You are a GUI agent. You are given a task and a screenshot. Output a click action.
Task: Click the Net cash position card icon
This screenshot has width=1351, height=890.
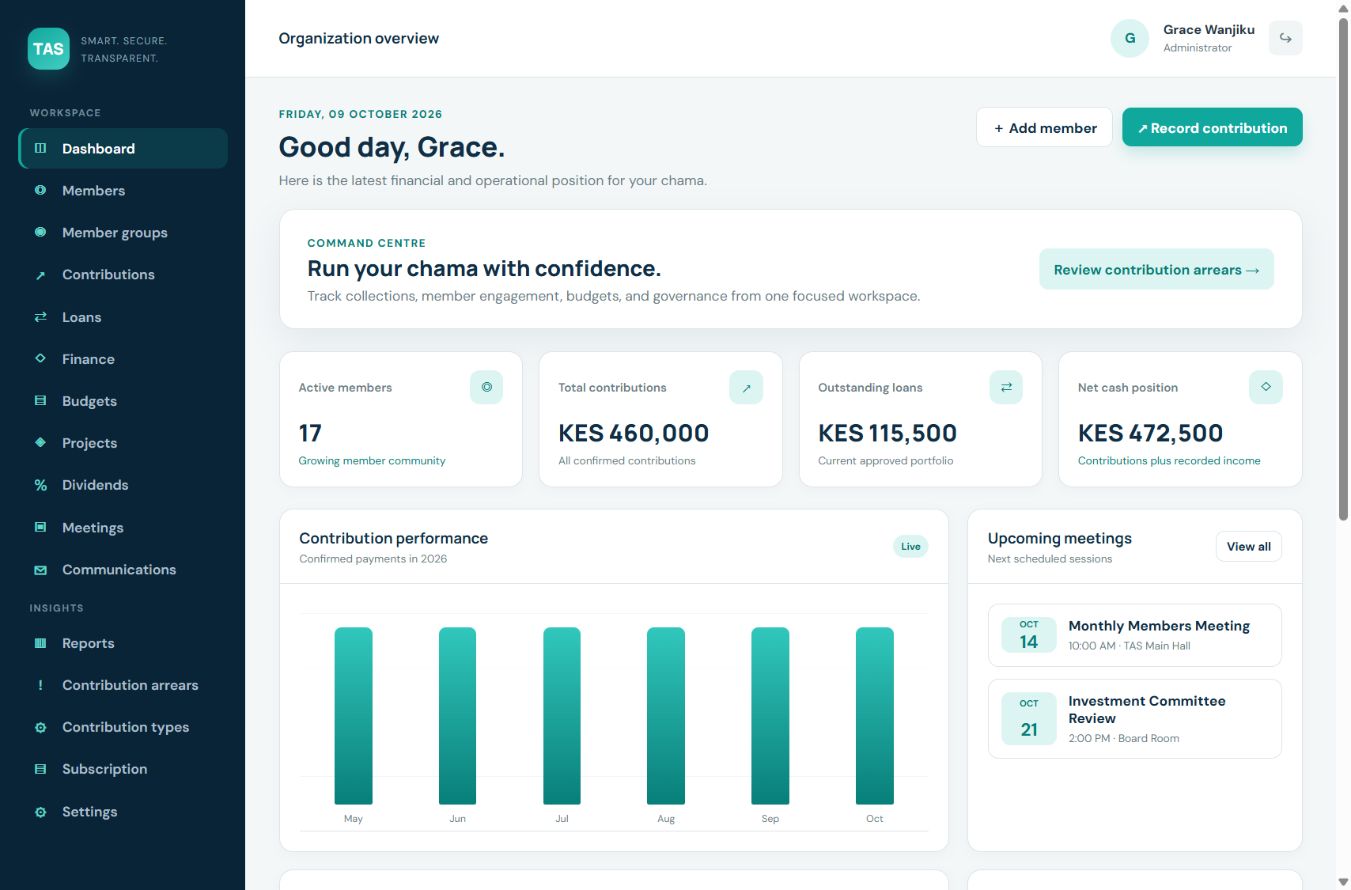pyautogui.click(x=1265, y=387)
